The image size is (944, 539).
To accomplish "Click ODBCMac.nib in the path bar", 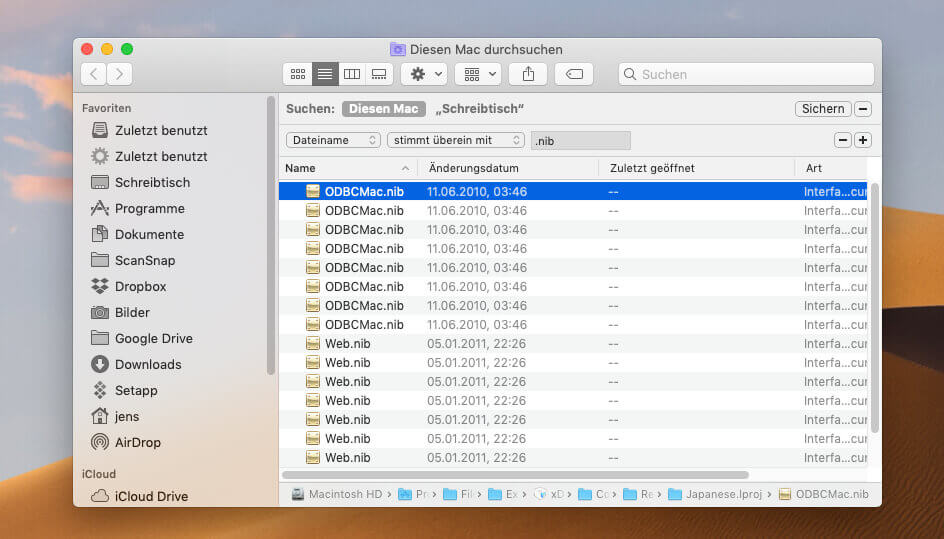I will click(x=824, y=494).
